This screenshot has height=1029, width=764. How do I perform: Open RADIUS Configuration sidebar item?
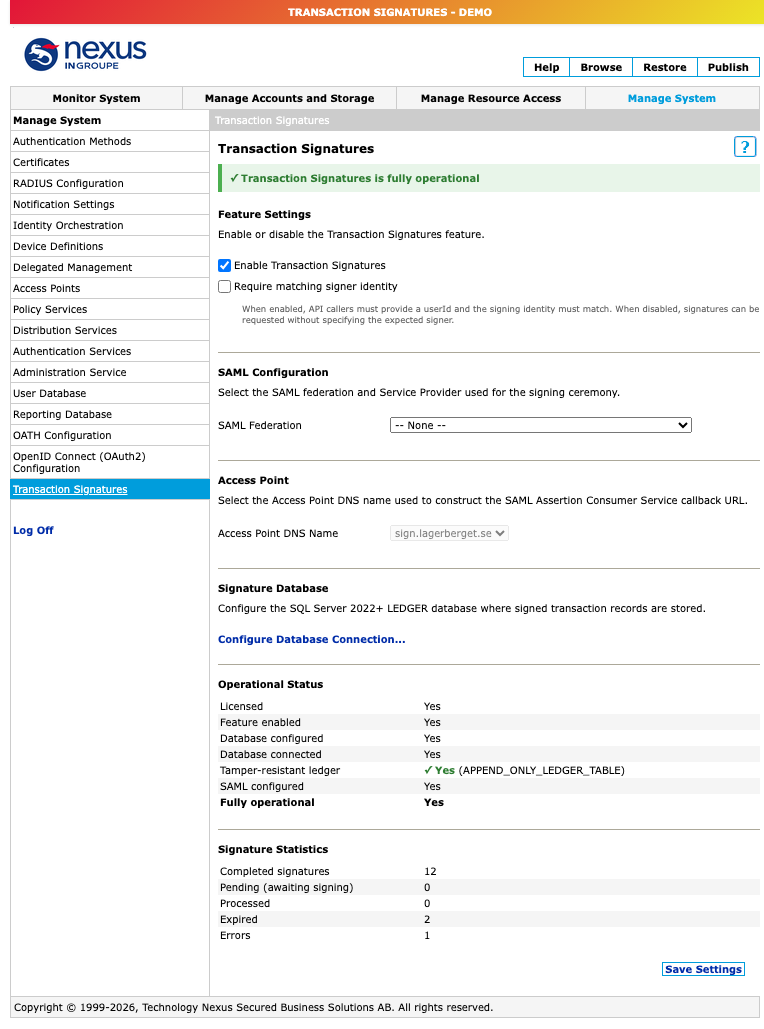coord(110,183)
